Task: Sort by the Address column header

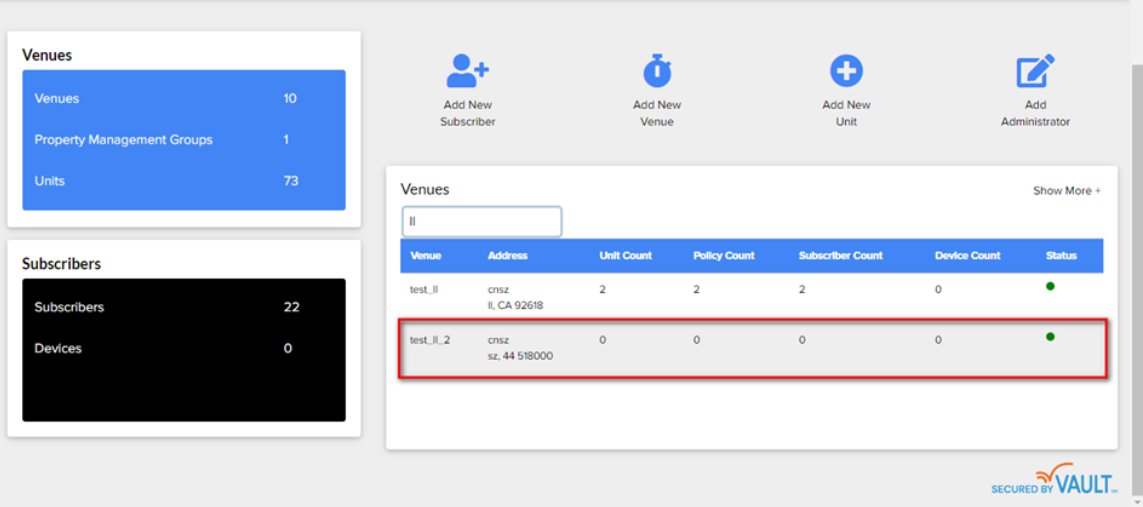Action: (508, 256)
